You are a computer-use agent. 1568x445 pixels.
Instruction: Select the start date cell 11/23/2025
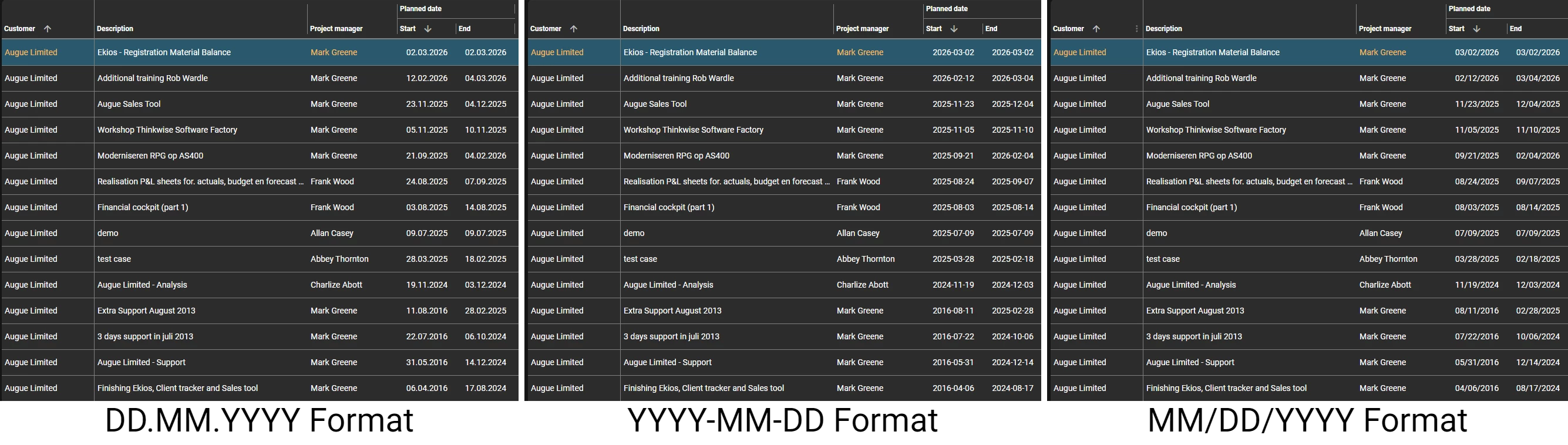pos(1477,104)
